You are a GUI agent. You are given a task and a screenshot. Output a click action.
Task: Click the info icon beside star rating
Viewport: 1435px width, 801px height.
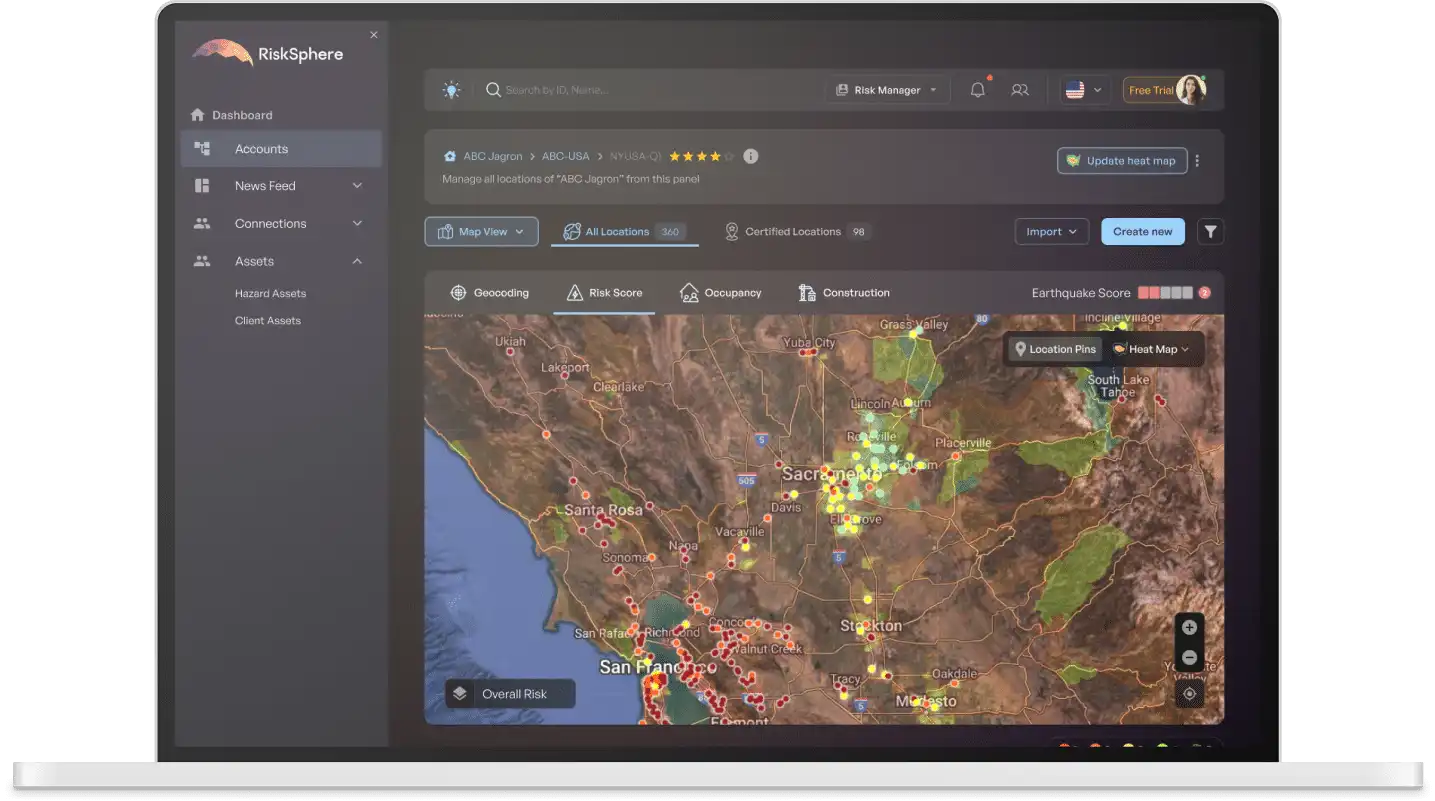tap(751, 156)
